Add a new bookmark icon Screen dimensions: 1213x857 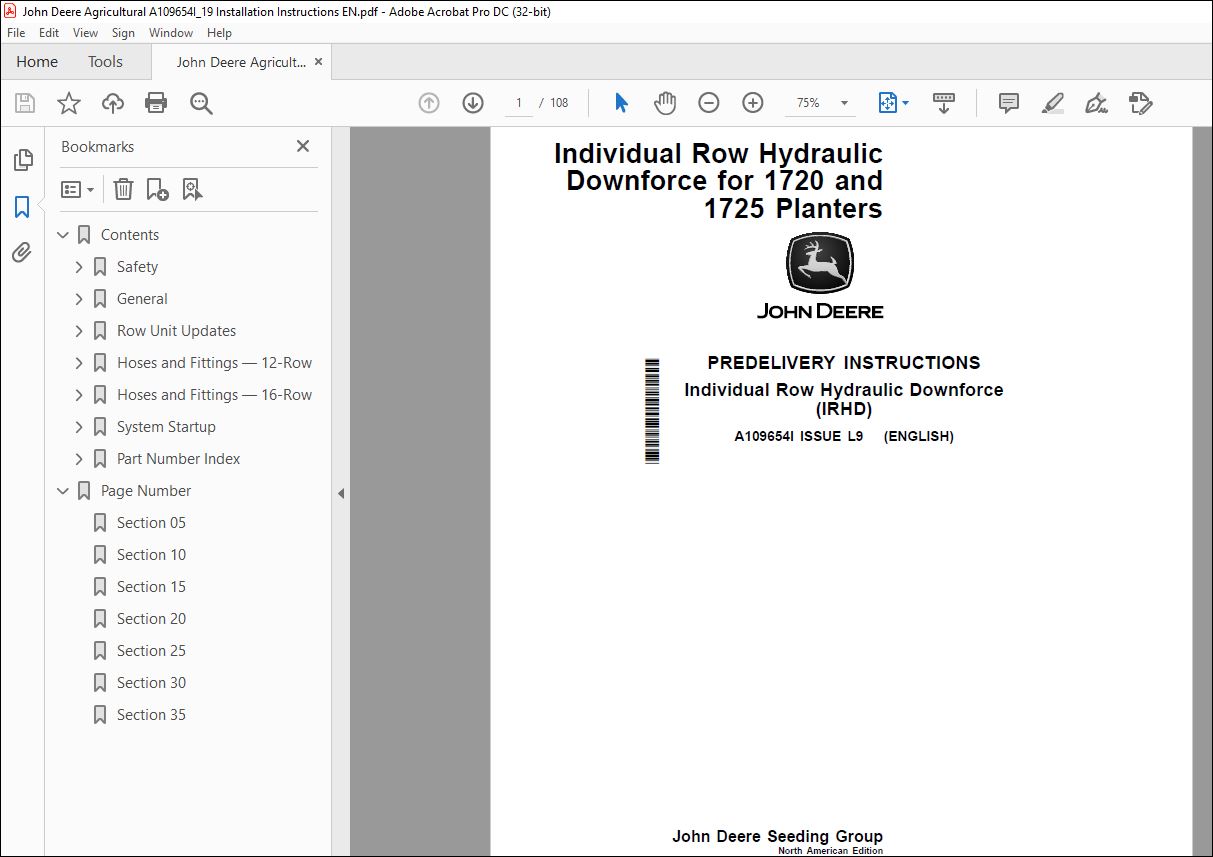157,189
